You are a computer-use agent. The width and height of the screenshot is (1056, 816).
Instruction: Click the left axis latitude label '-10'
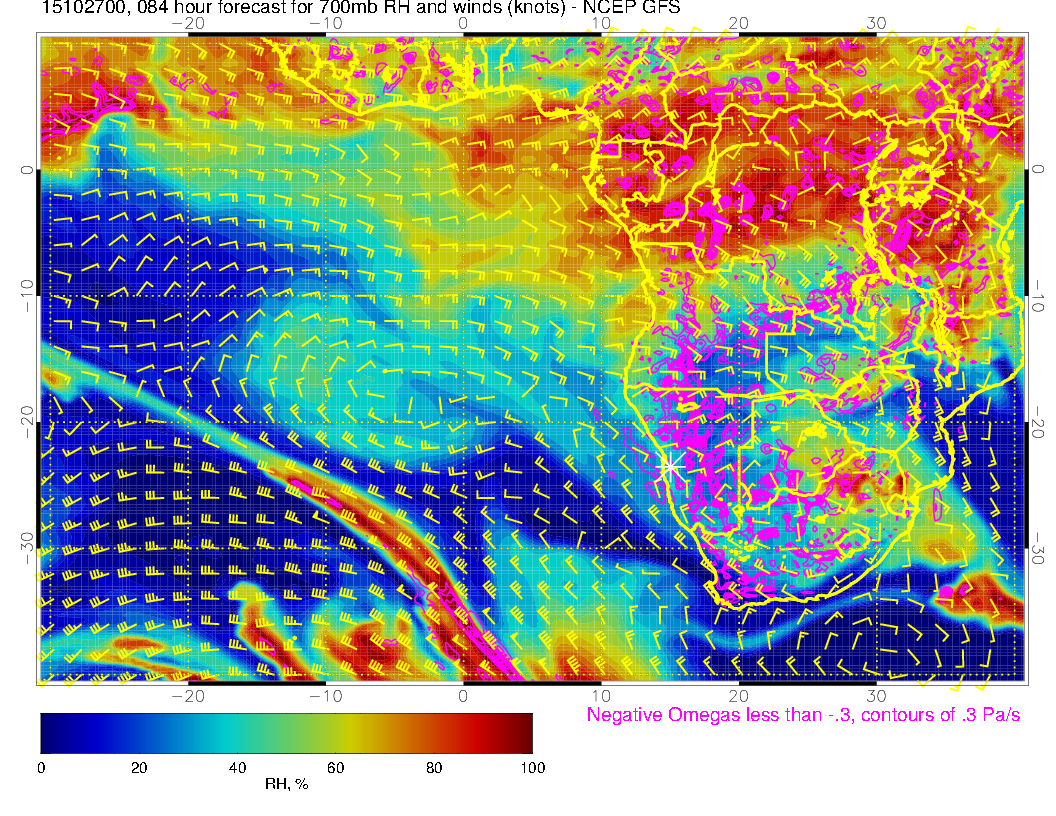point(27,295)
